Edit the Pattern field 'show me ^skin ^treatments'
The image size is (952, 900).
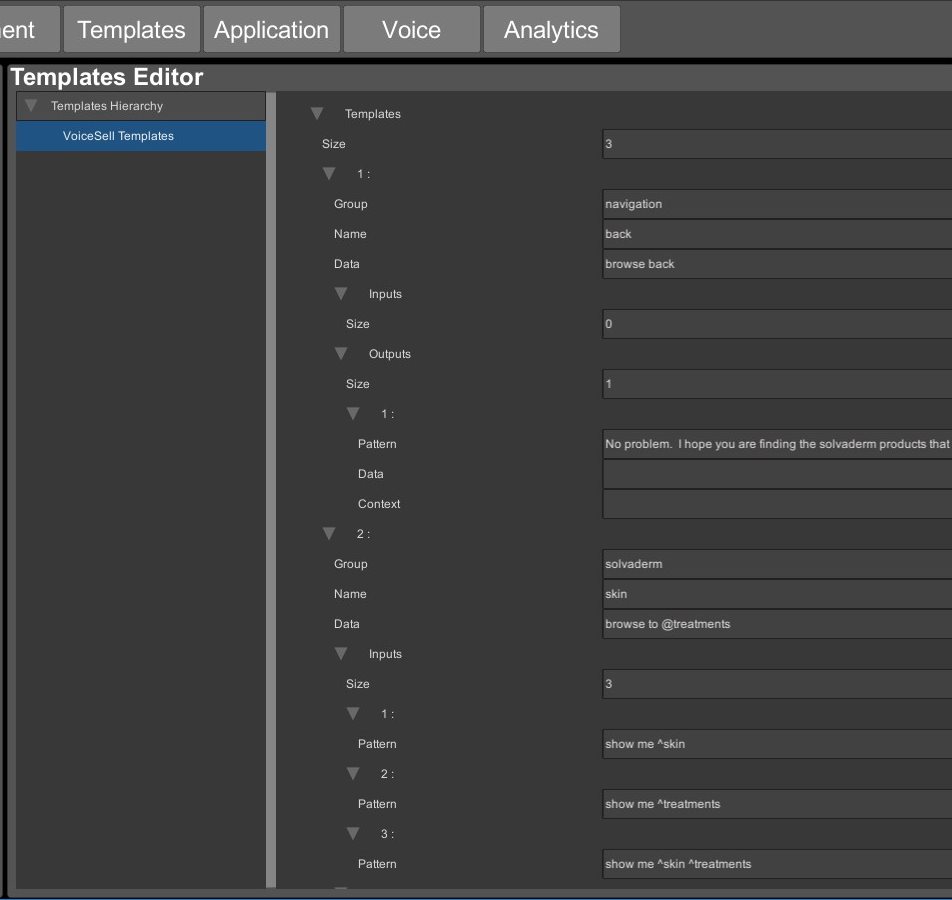[777, 864]
